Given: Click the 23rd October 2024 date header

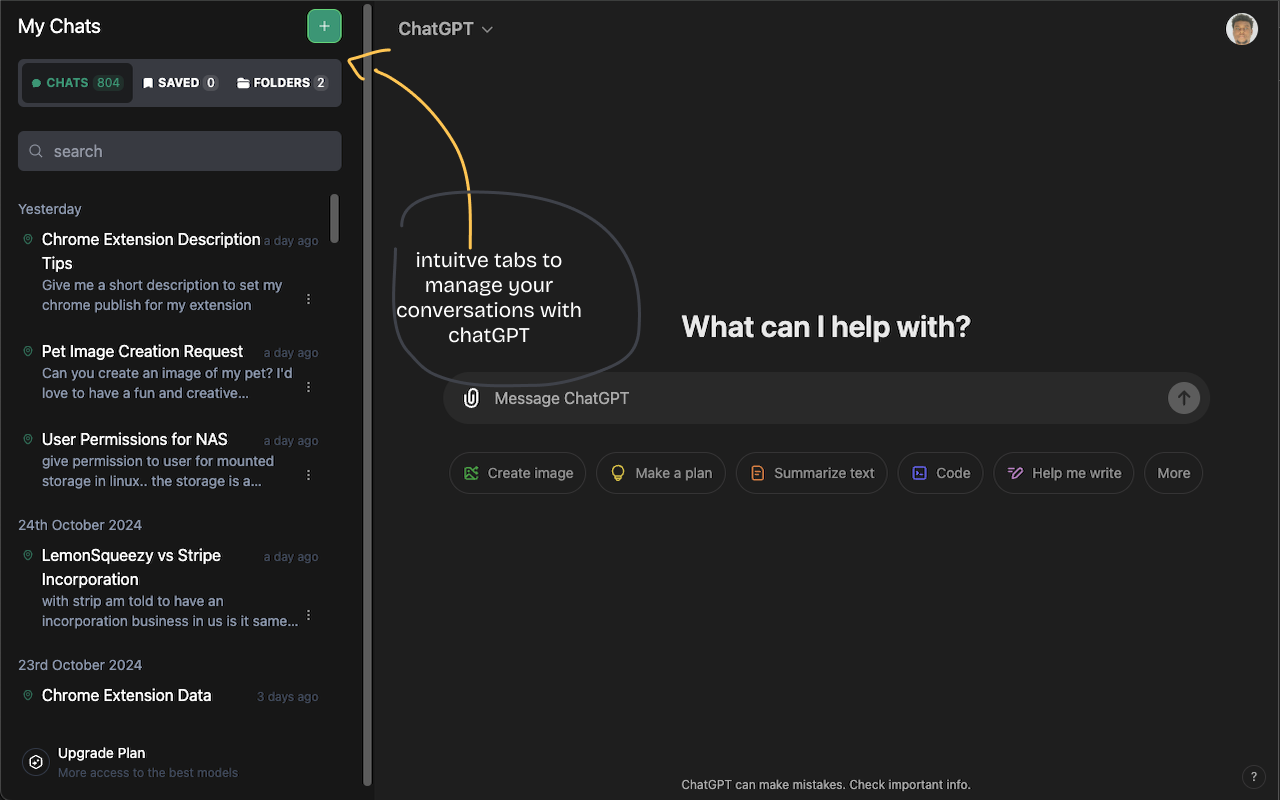Looking at the screenshot, I should 80,665.
